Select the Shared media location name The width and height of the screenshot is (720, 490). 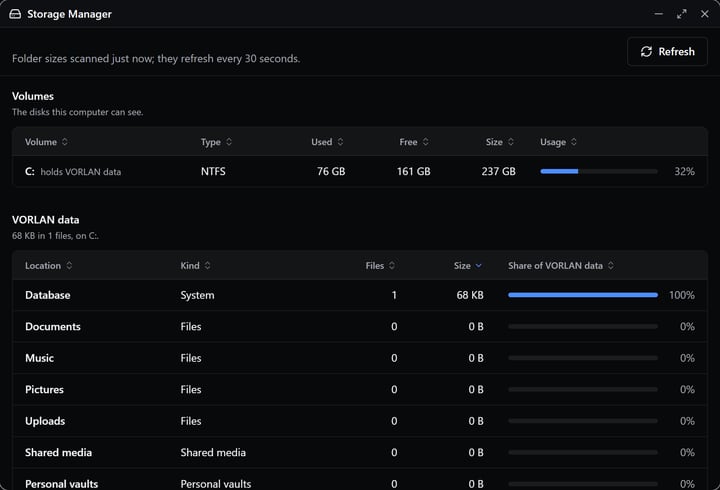pos(58,452)
